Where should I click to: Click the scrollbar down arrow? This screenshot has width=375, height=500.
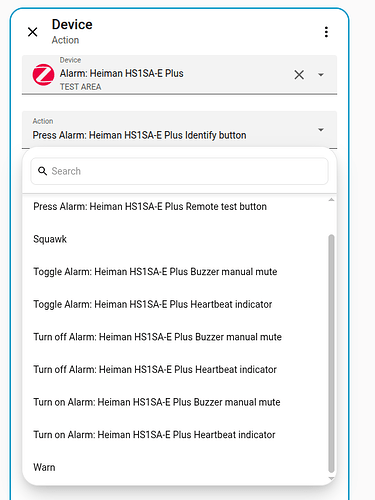click(x=331, y=478)
